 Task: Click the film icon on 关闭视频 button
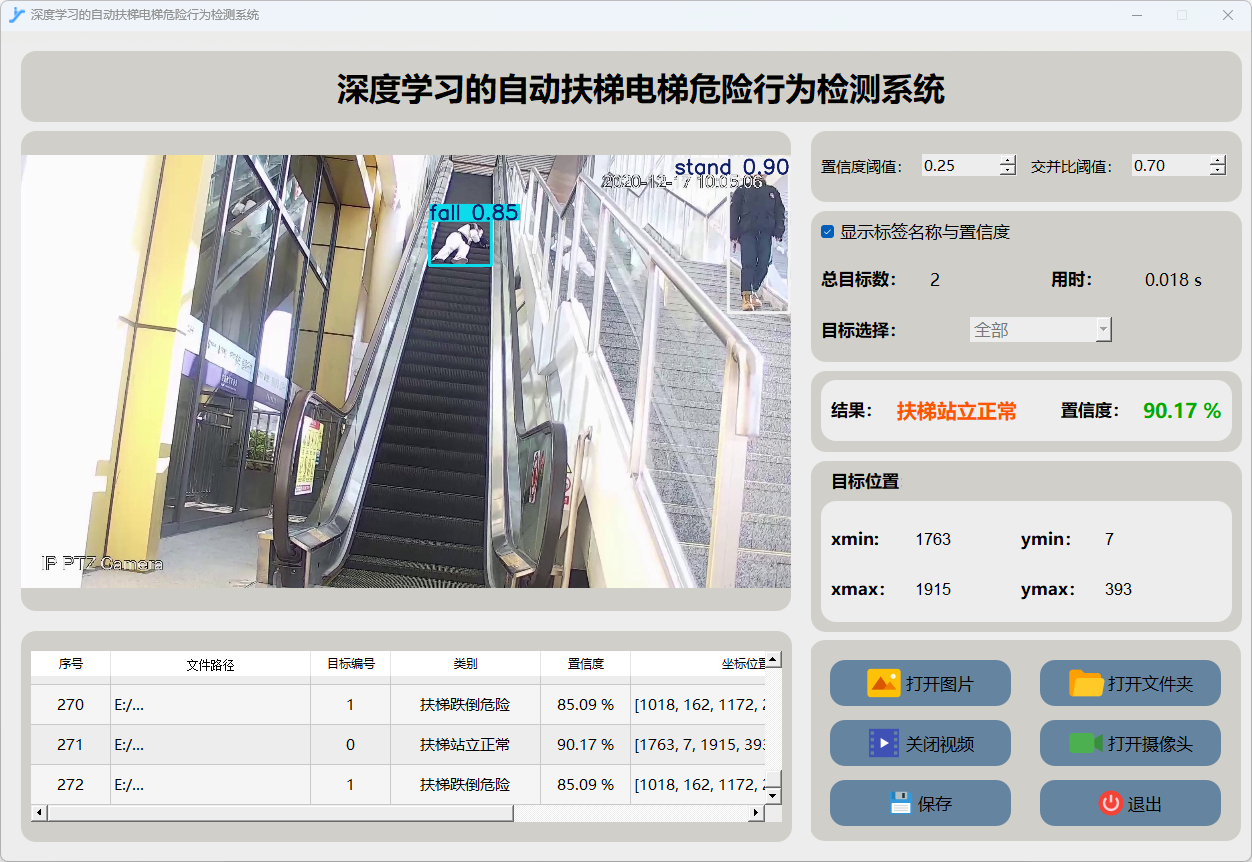click(x=883, y=743)
